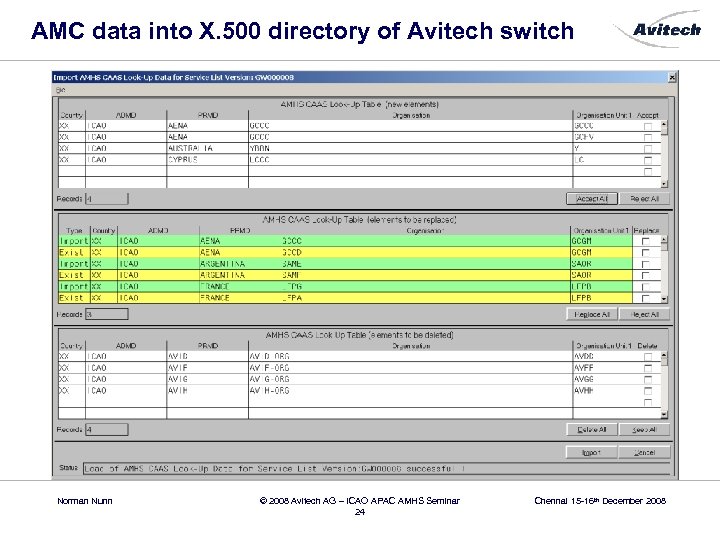This screenshot has width=720, height=540.
Task: Check Replace box for ARGENTINA Import row
Action: tap(645, 264)
